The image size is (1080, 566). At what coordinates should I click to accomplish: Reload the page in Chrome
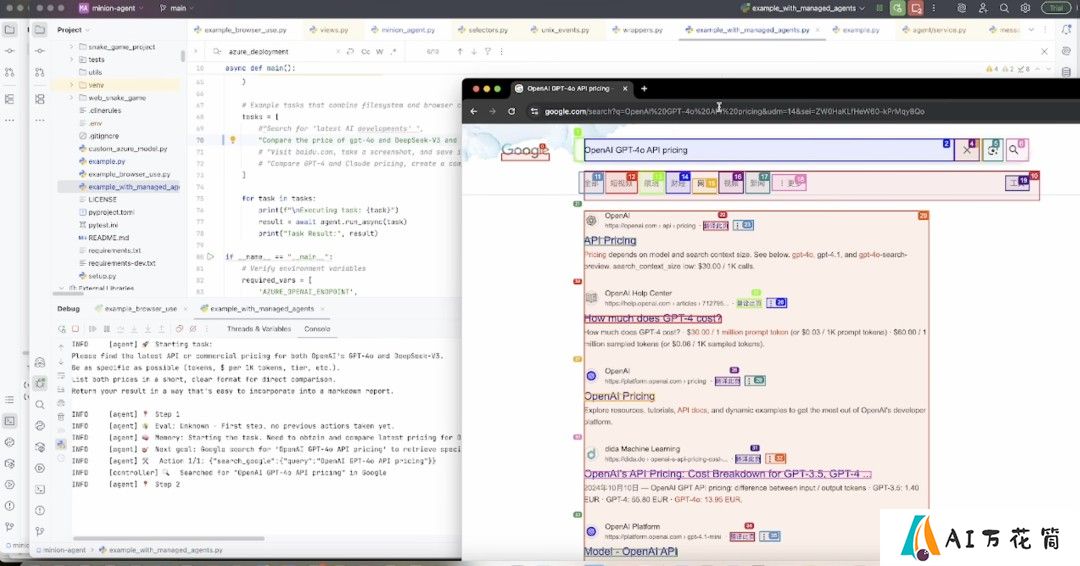[512, 112]
